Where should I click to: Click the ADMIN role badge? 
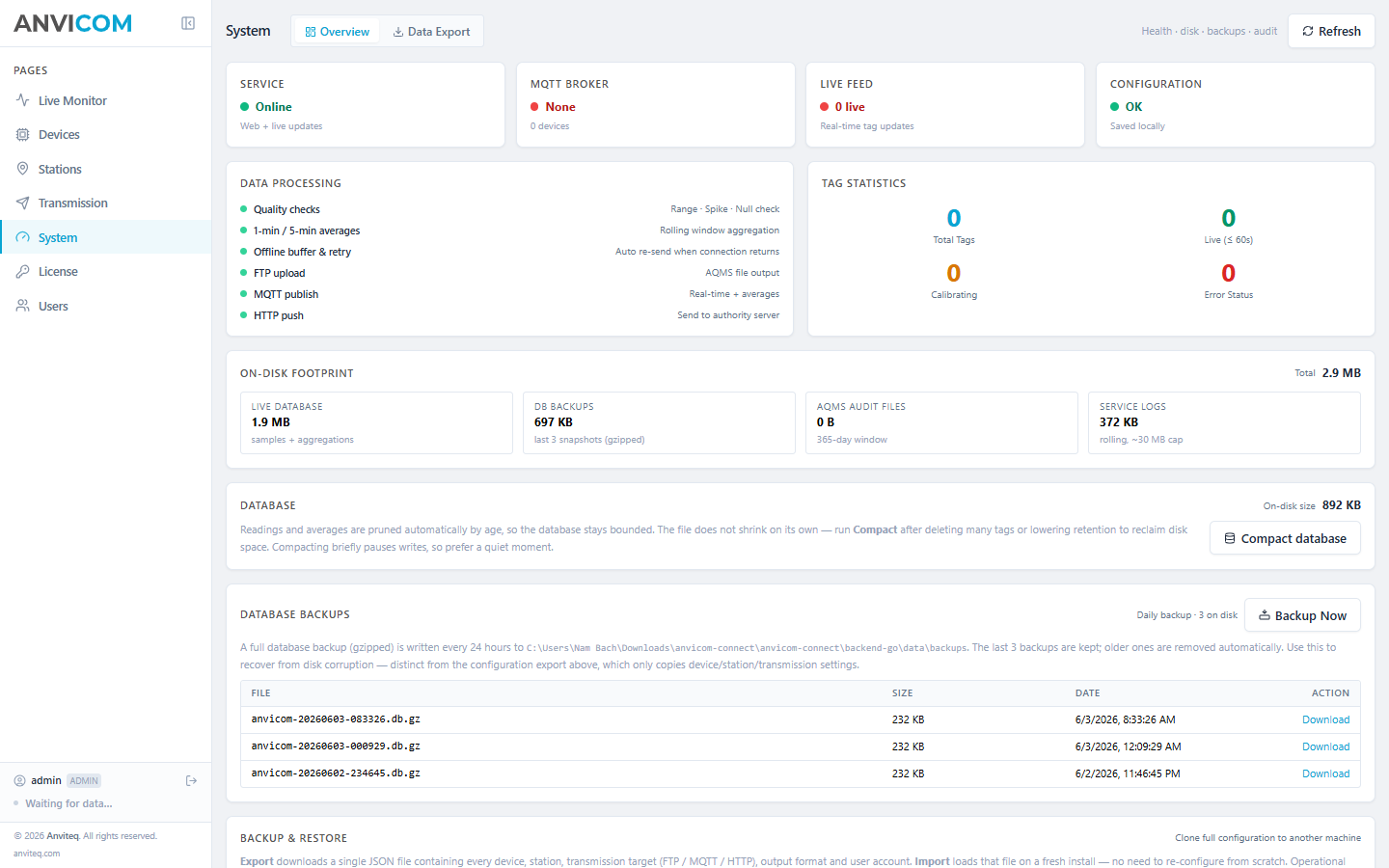pyautogui.click(x=84, y=781)
